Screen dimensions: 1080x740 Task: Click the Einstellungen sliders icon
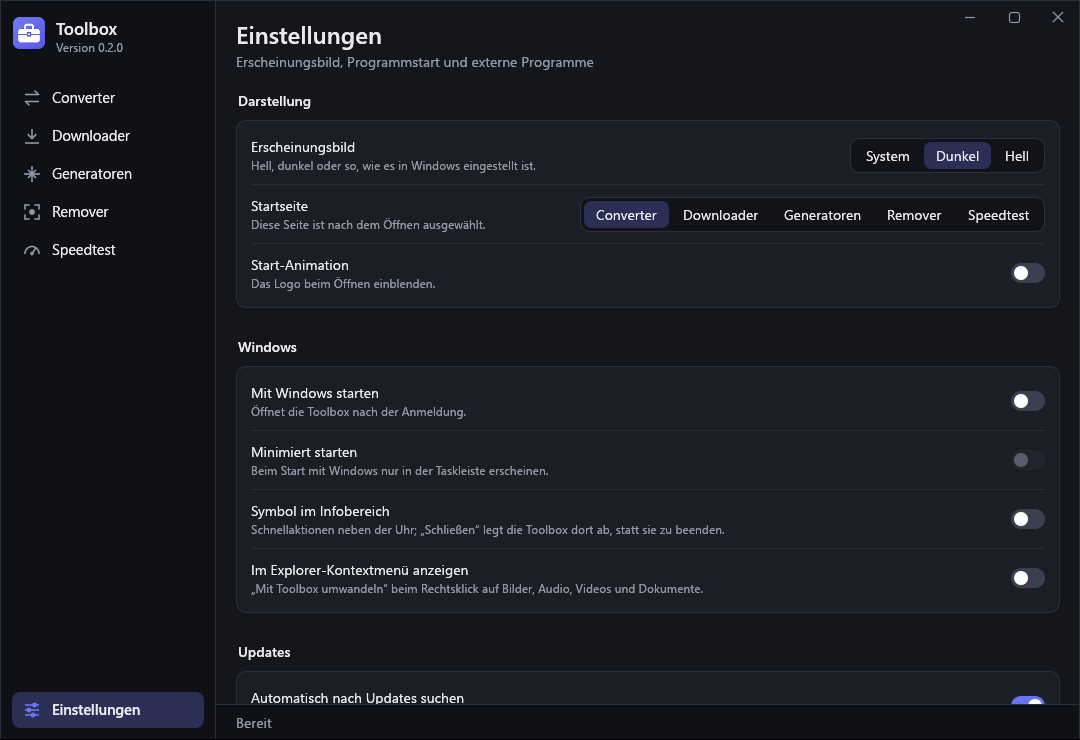32,710
